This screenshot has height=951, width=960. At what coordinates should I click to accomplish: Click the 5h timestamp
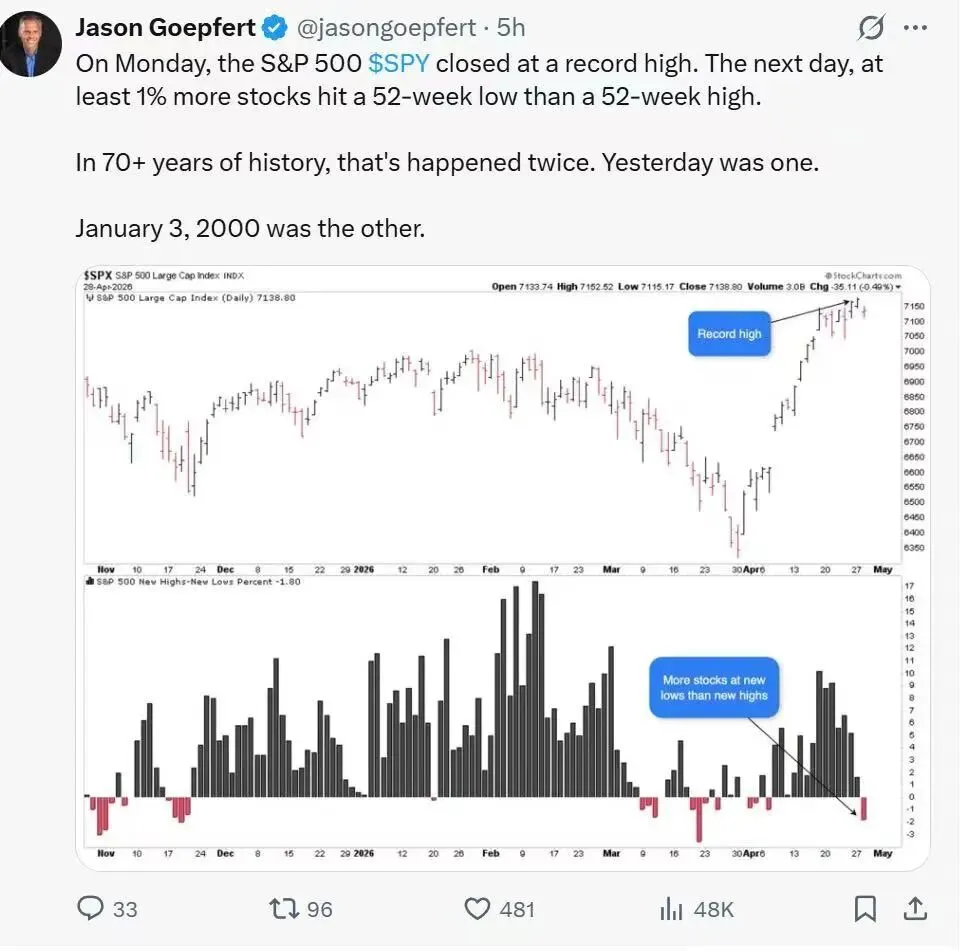pyautogui.click(x=513, y=28)
